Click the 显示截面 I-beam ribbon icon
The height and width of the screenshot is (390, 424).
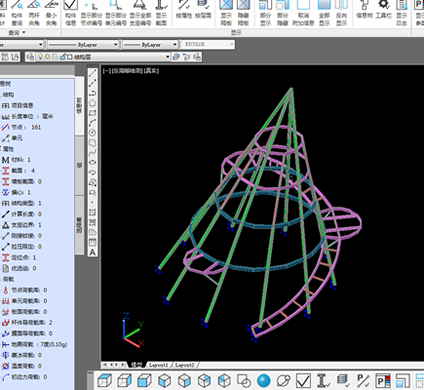[161, 13]
